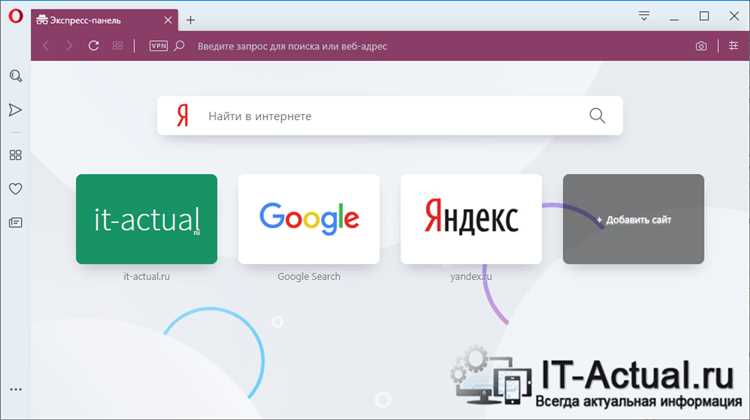Open the Opera main menu logo
Viewport: 750px width, 420px height.
[x=15, y=16]
